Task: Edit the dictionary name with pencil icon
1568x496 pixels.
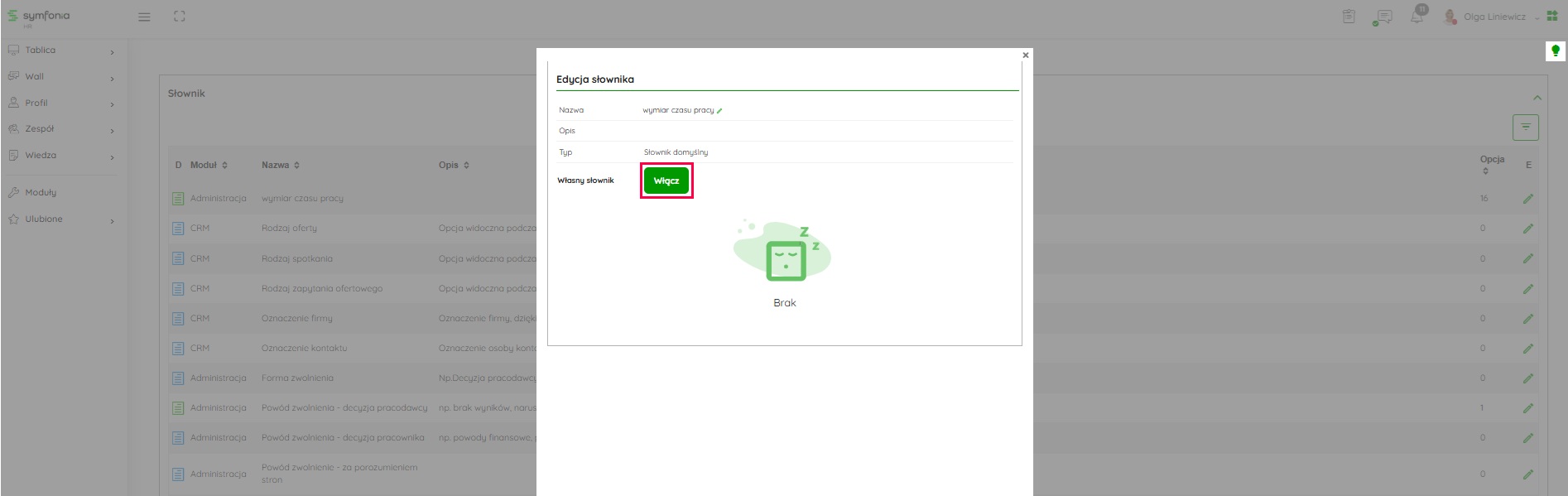Action: (719, 111)
